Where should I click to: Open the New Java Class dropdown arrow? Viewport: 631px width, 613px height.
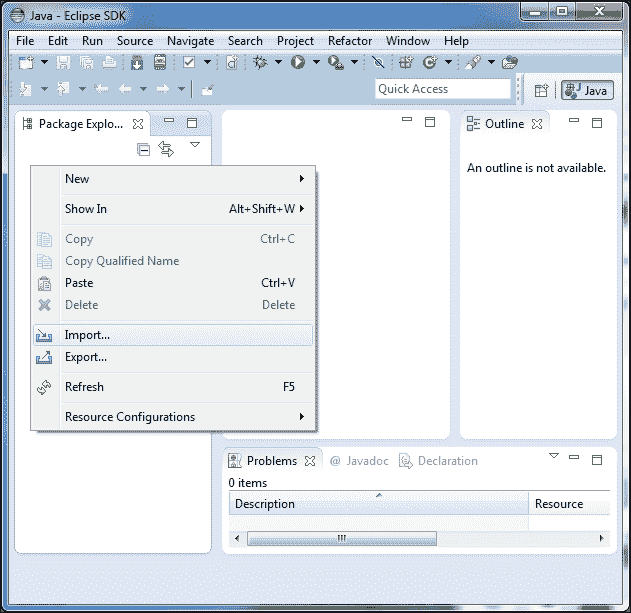448,62
